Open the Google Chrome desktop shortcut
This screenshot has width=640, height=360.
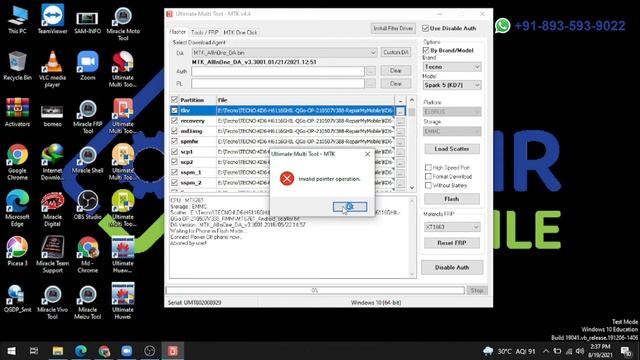point(17,162)
